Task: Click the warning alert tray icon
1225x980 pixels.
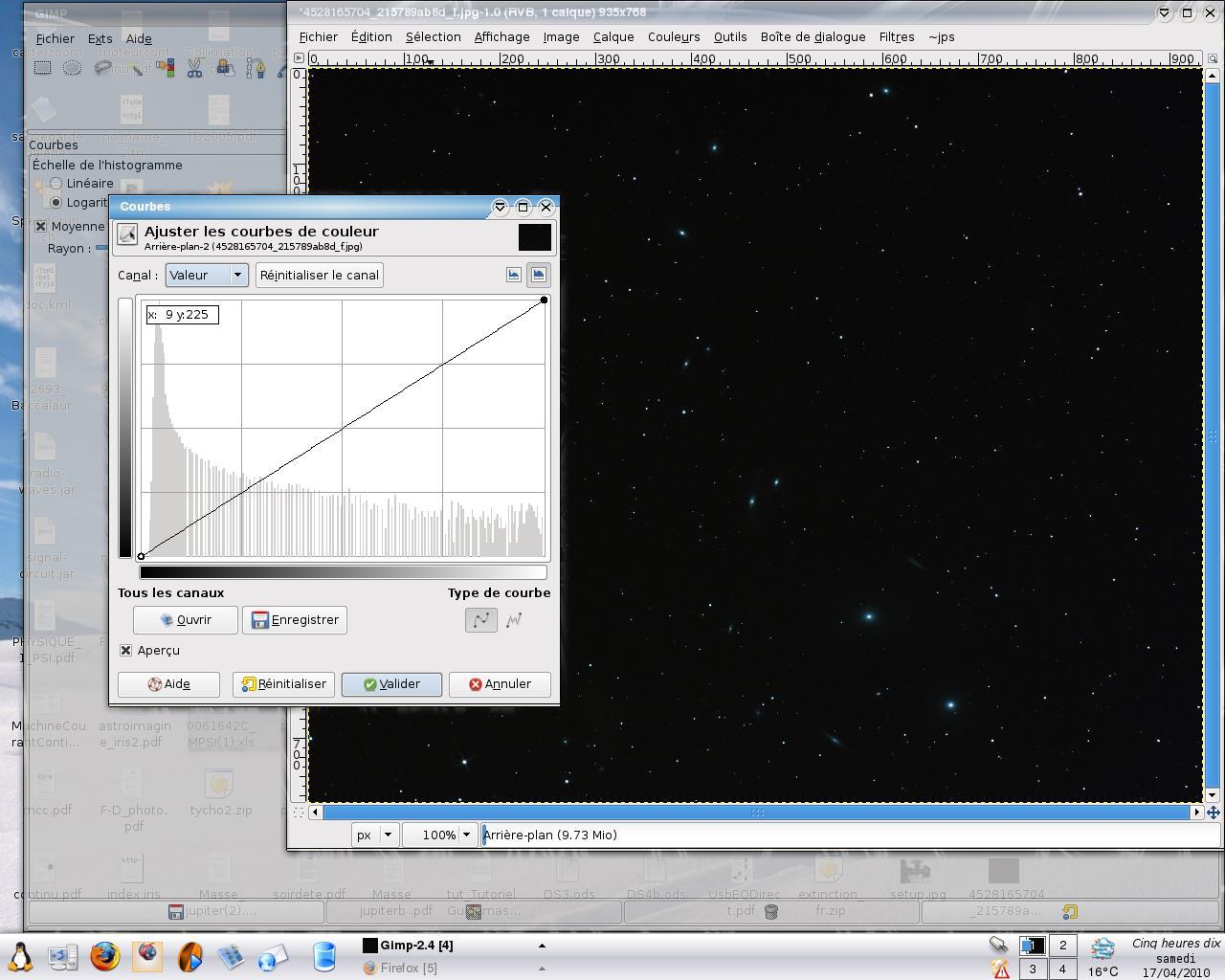Action: [x=1001, y=969]
